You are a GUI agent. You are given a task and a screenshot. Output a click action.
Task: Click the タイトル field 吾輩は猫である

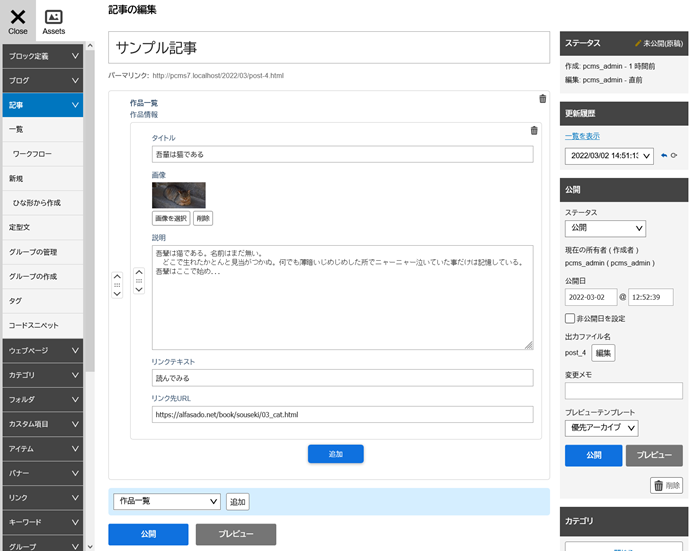click(342, 154)
